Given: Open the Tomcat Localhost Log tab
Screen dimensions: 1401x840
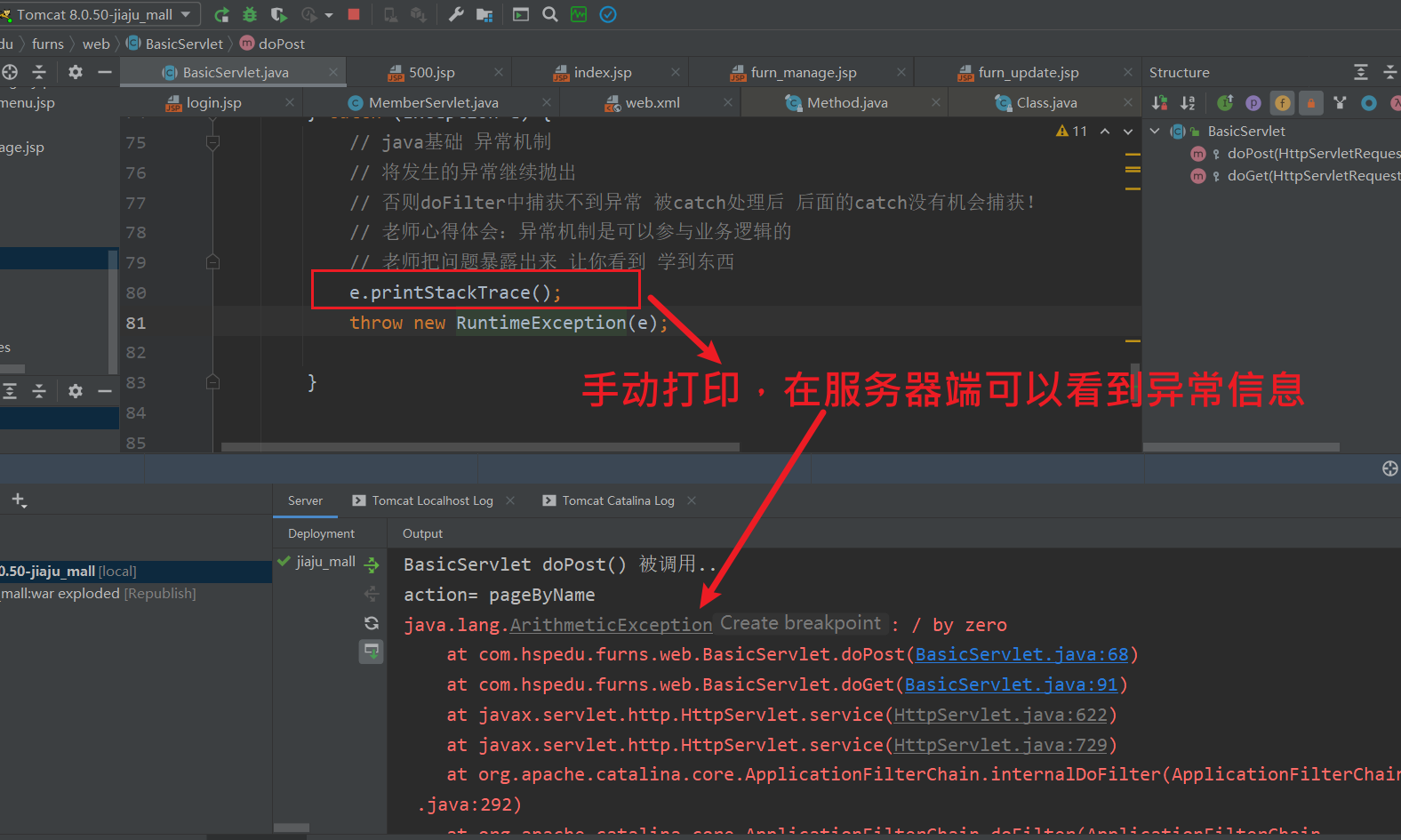Looking at the screenshot, I should 432,500.
